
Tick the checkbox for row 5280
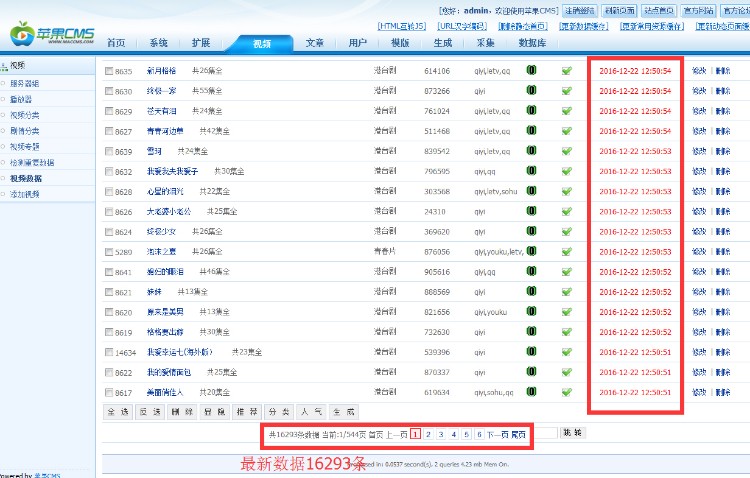tap(109, 252)
